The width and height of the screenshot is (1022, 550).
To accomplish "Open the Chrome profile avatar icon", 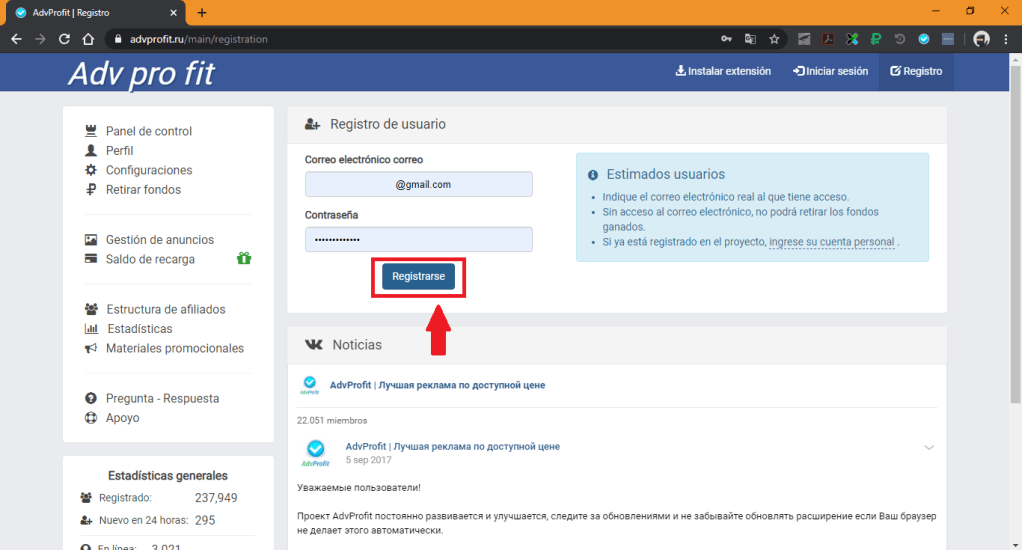I will point(981,39).
